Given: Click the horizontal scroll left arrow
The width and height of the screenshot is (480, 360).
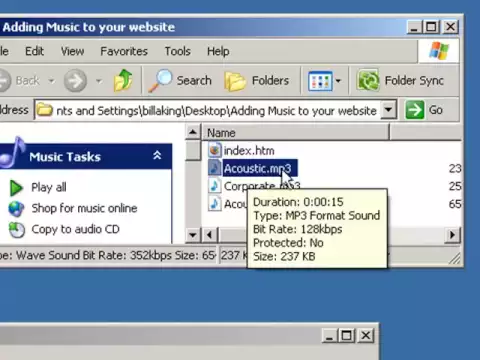Looking at the screenshot, I should (210, 235).
